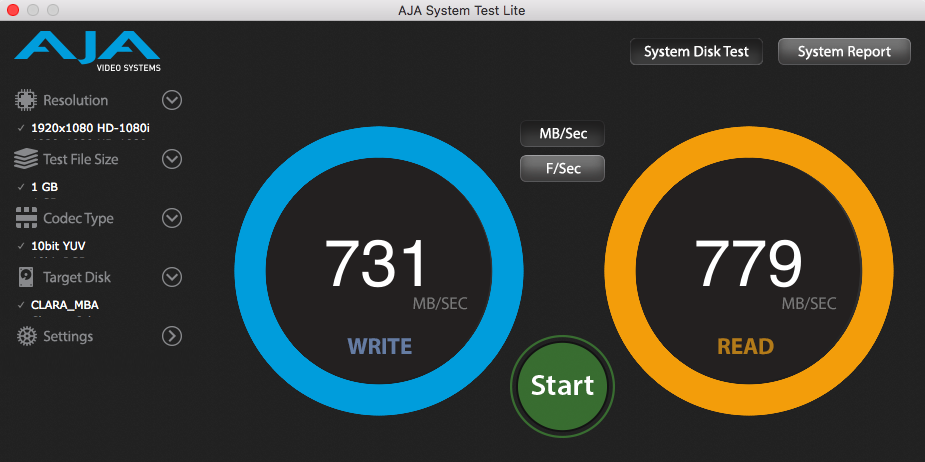Click the 731 write speed value
Viewport: 925px width, 462px height.
pyautogui.click(x=375, y=264)
